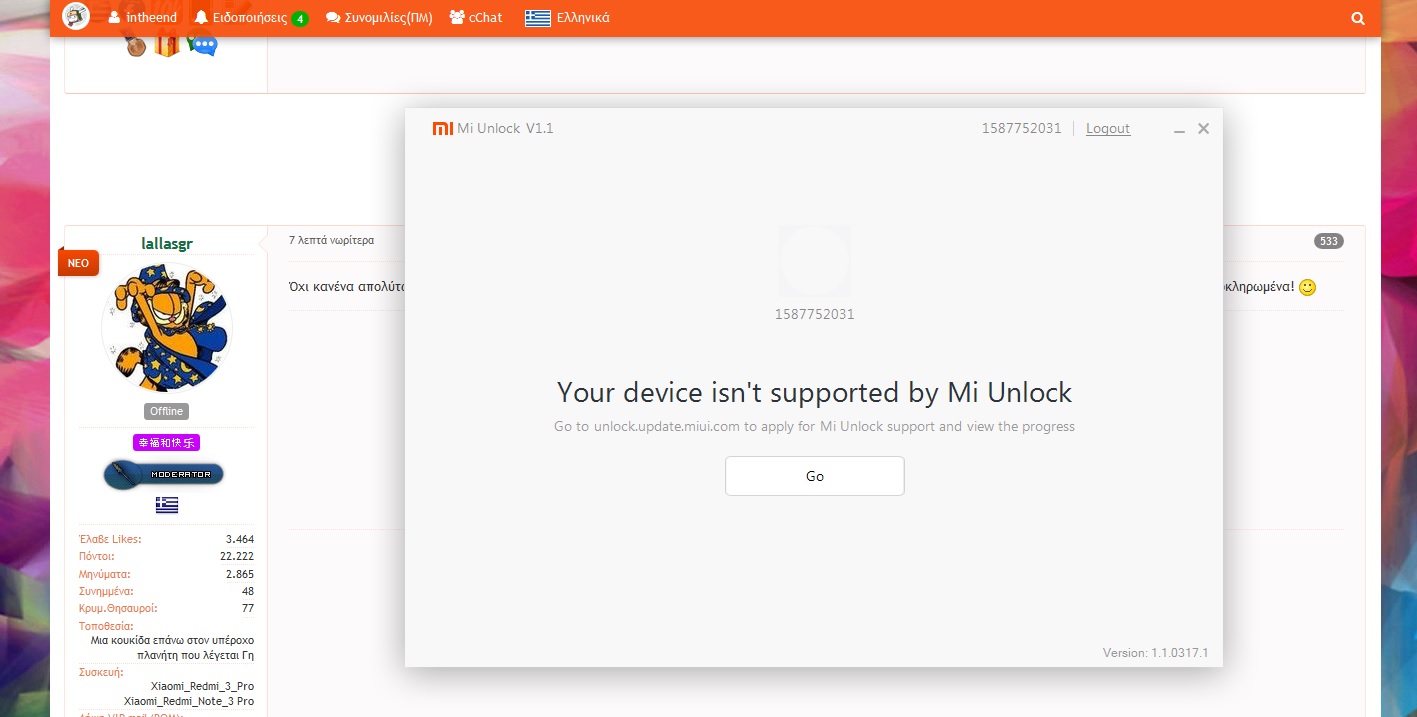The image size is (1417, 717).
Task: Click the gift box icon above the post
Action: pyautogui.click(x=167, y=44)
